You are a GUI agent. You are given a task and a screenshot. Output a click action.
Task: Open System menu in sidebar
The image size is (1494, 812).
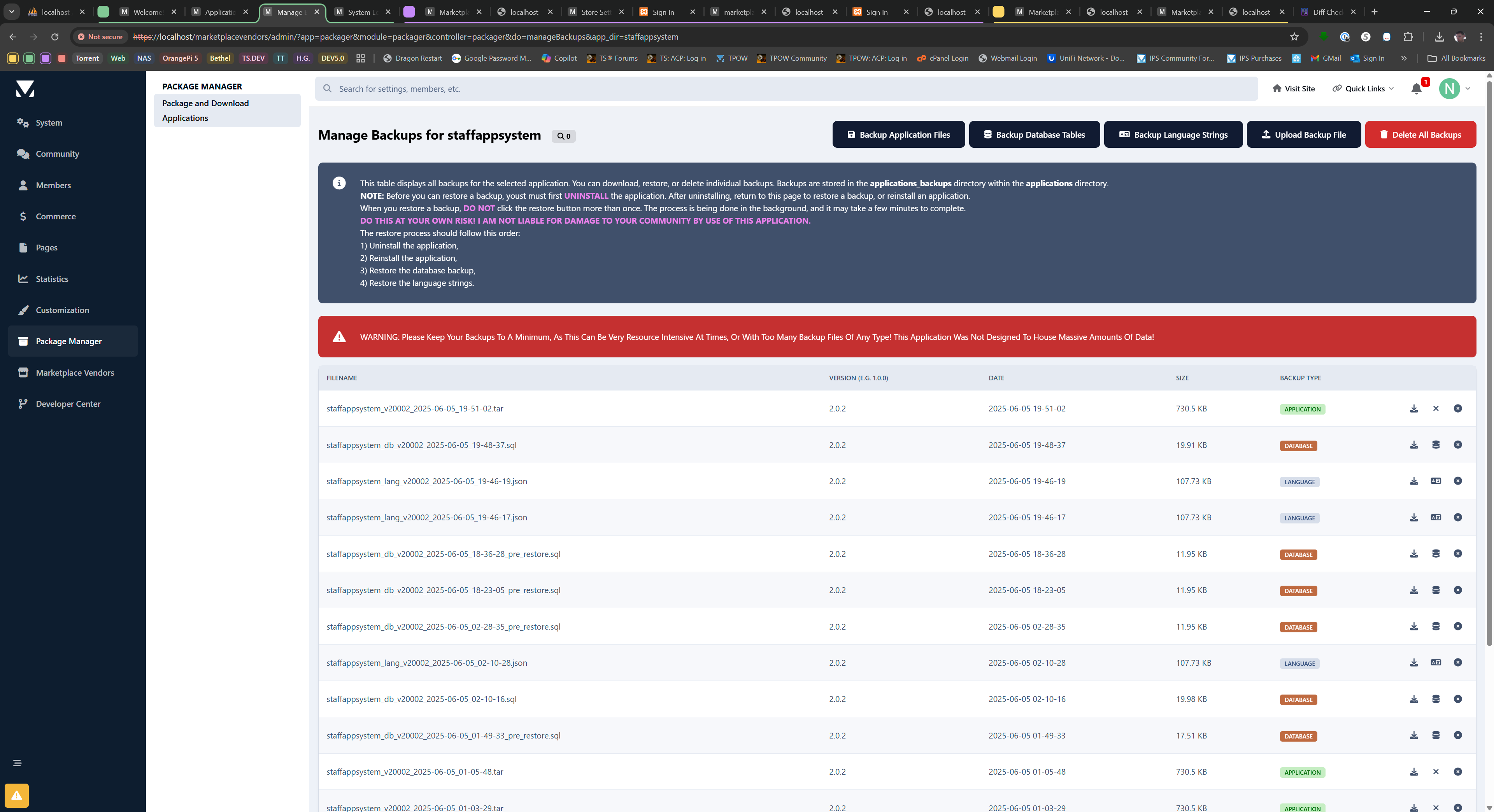pos(72,123)
